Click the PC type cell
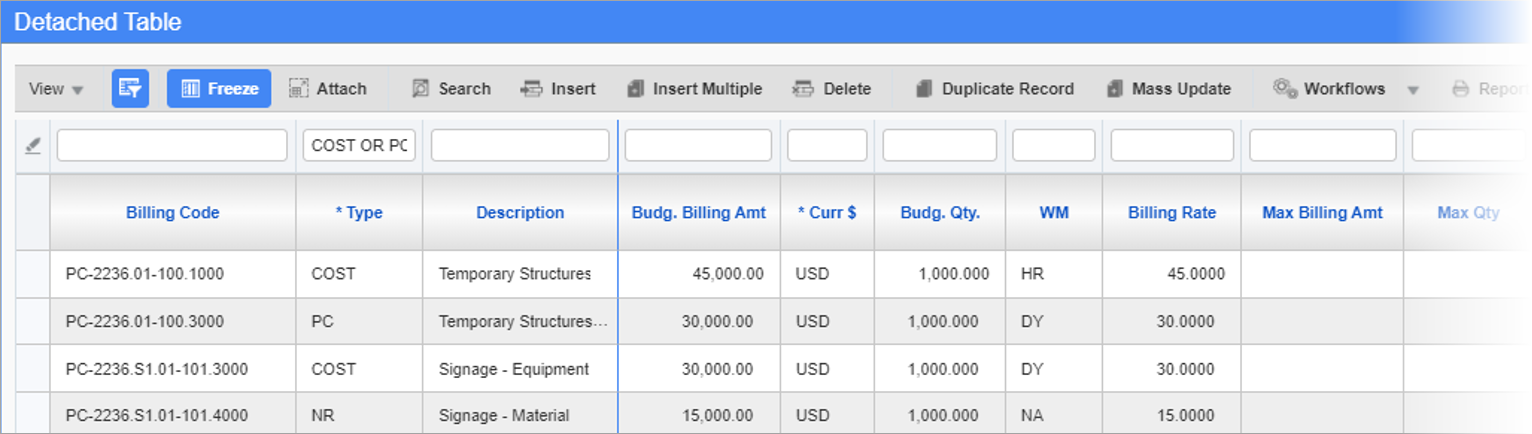This screenshot has height=434, width=1532. point(359,322)
